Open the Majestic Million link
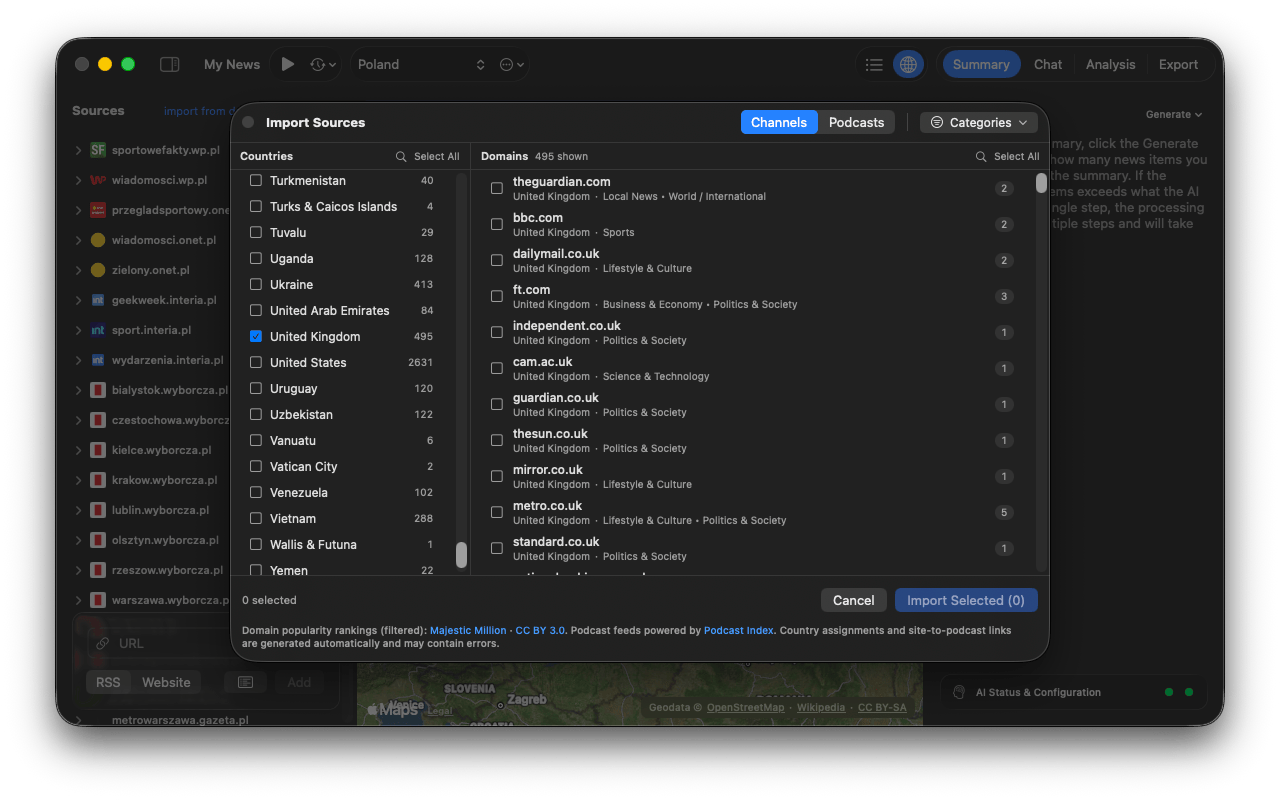 tap(468, 630)
